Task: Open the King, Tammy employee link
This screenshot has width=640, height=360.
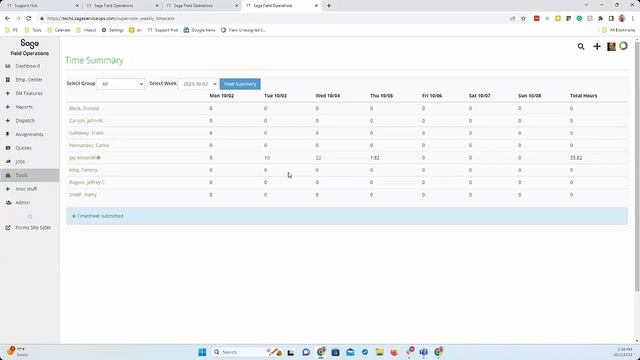Action: 83,170
